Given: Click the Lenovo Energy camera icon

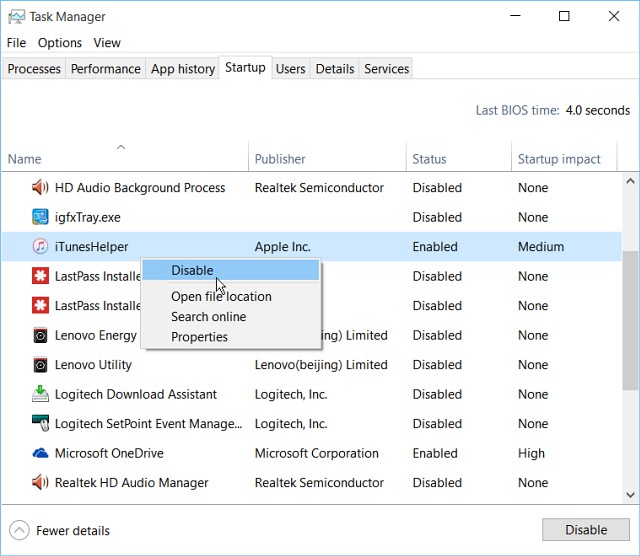Looking at the screenshot, I should [40, 336].
